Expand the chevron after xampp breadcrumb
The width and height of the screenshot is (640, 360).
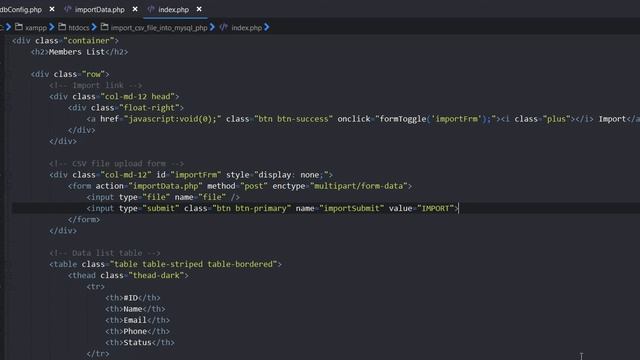point(52,27)
